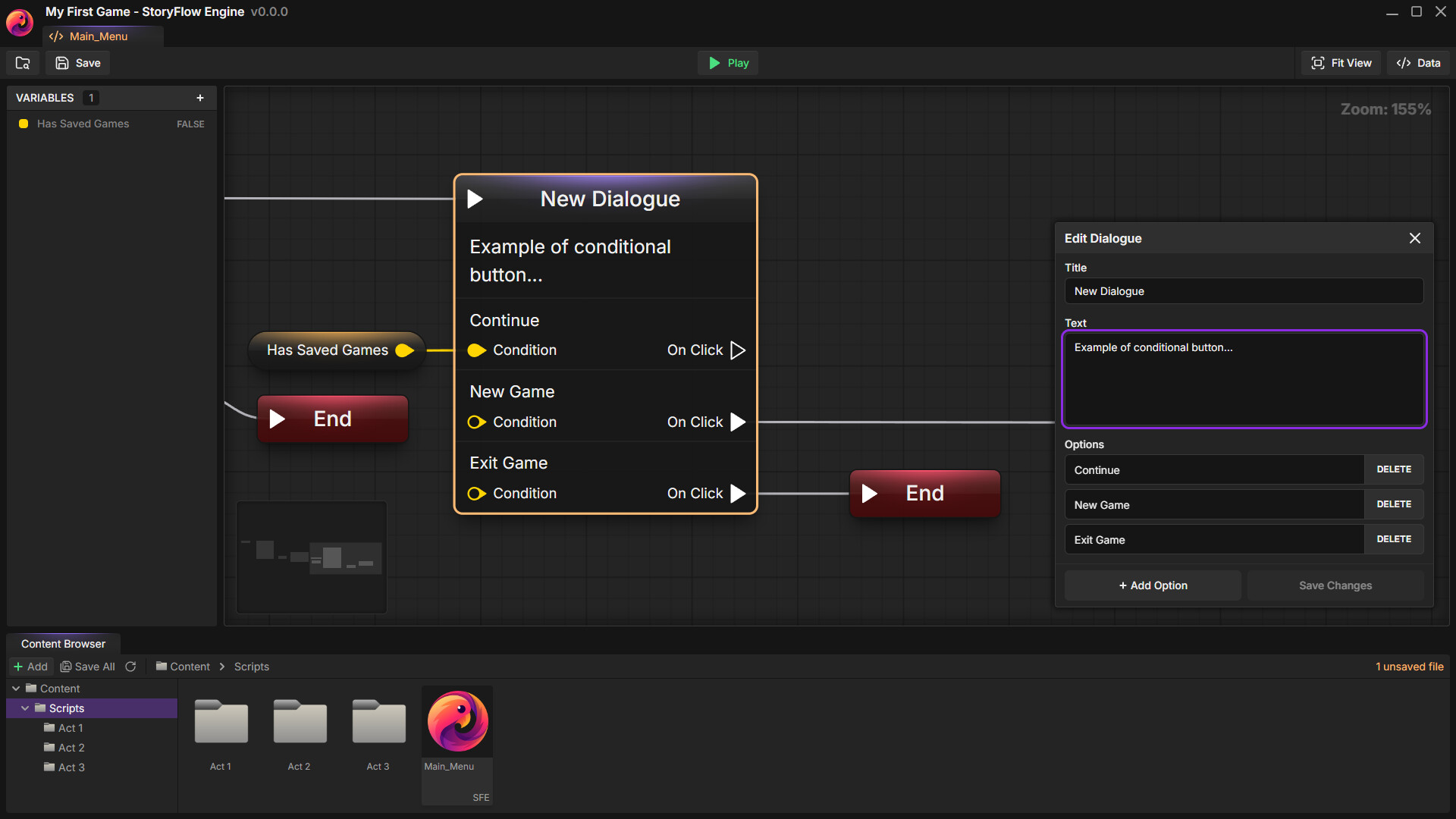Click the Add Option button
The image size is (1456, 819).
pos(1152,585)
